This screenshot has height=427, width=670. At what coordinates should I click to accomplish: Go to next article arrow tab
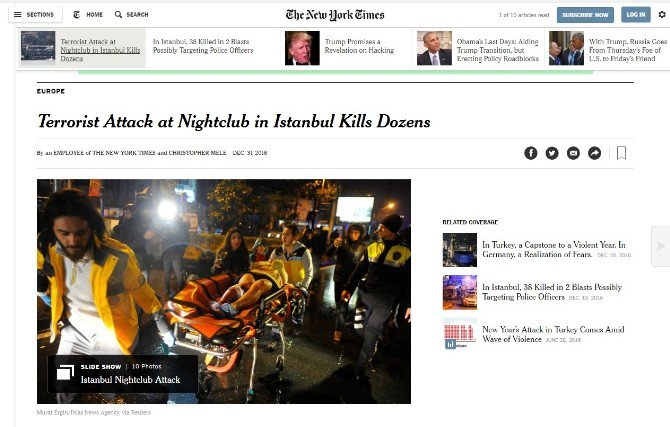coord(661,246)
